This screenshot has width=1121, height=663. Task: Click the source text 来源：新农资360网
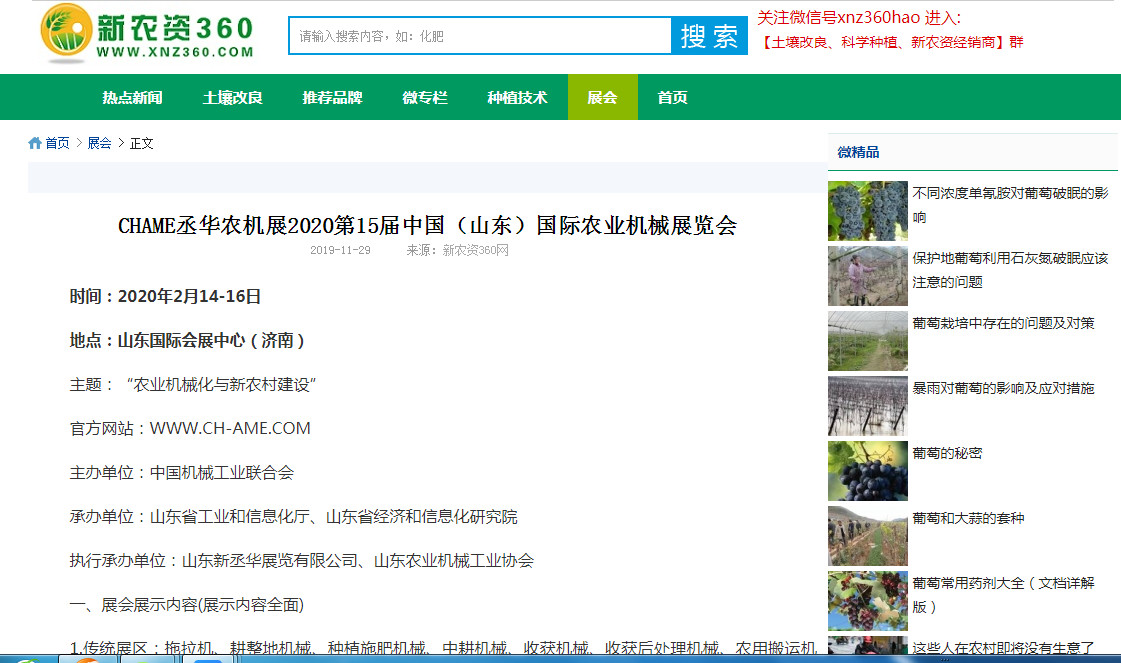458,250
